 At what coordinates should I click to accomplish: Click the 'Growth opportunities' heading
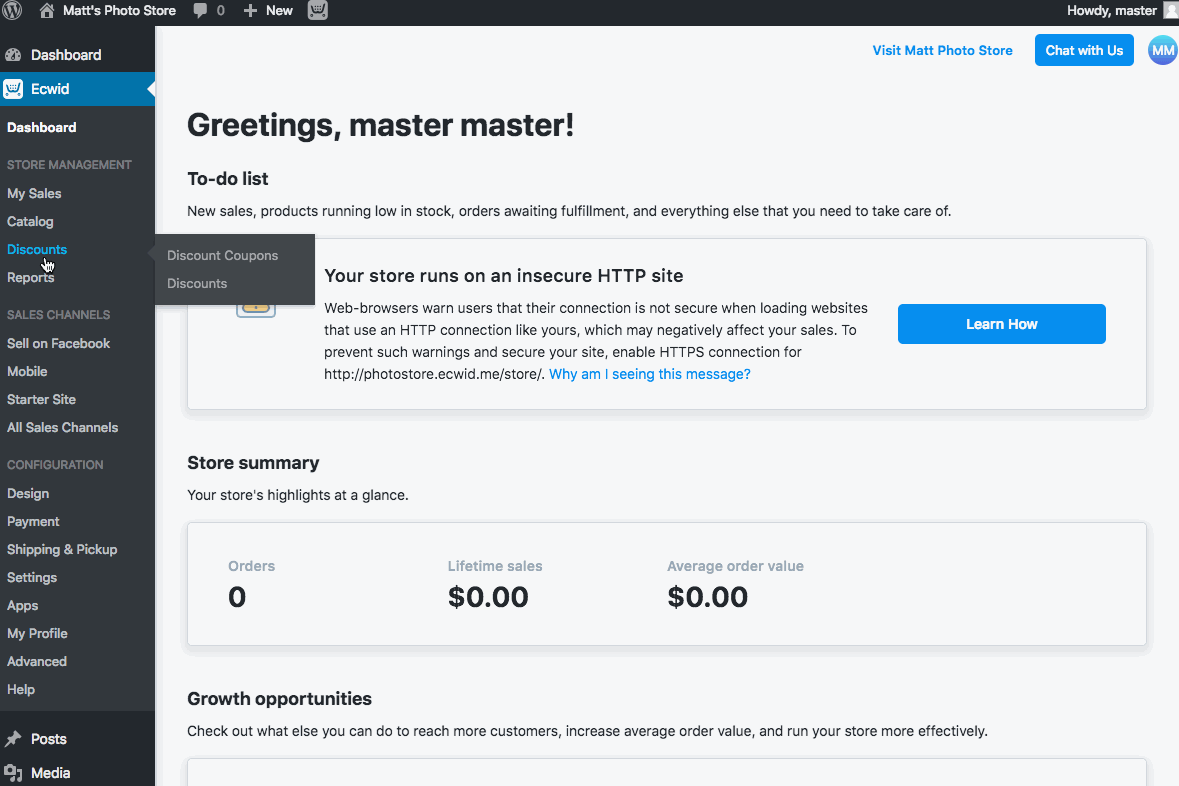(280, 699)
